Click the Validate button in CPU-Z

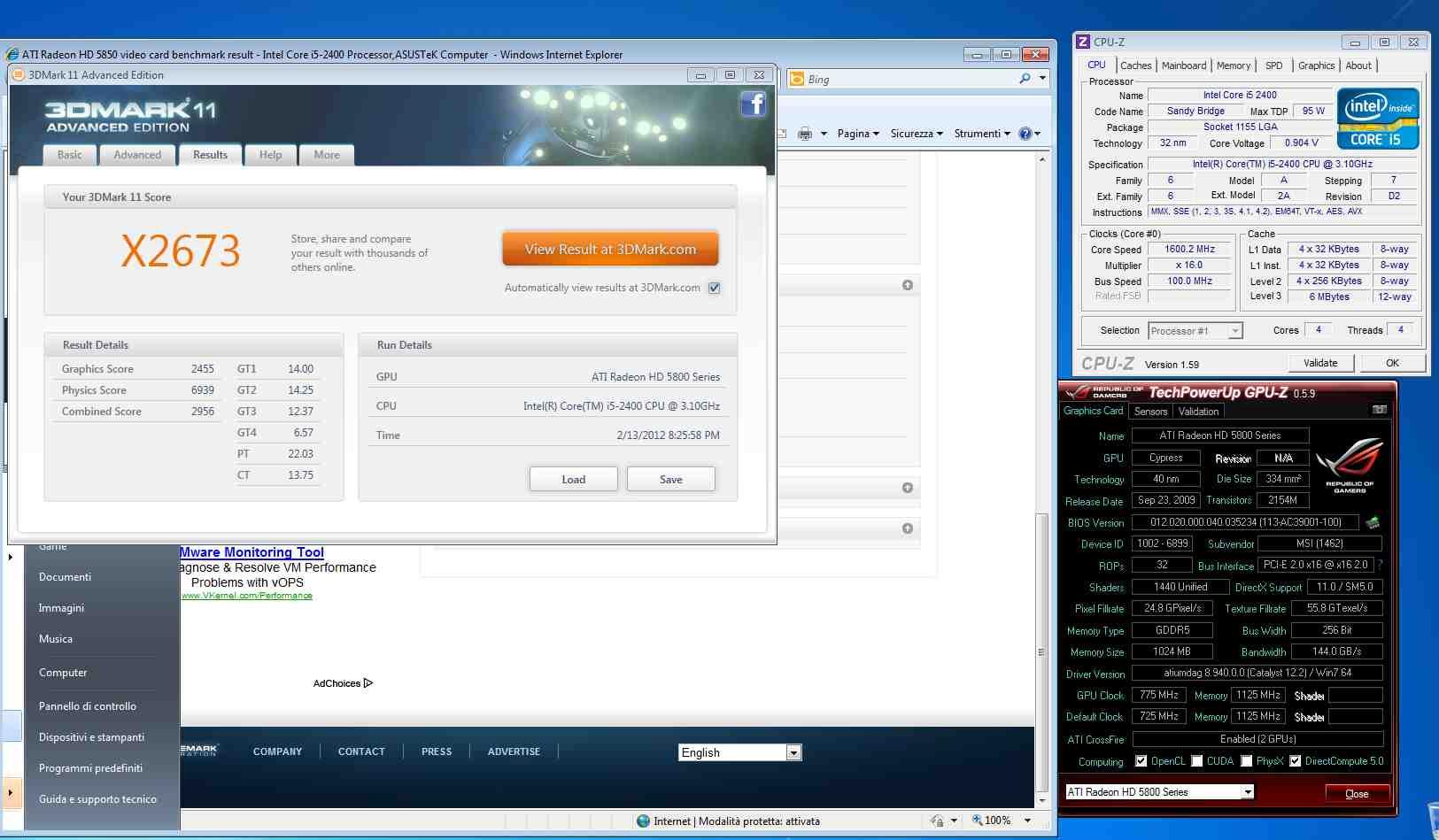[x=1320, y=363]
